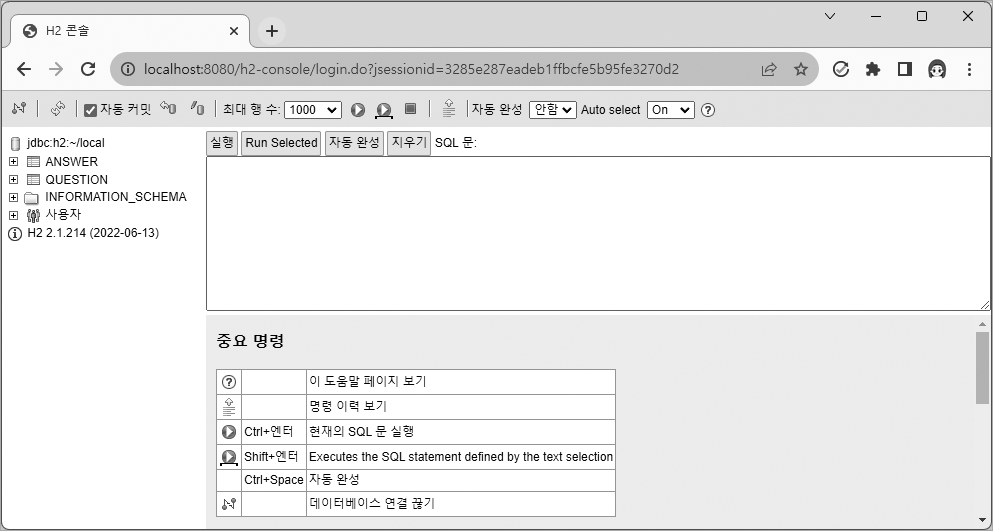993x531 pixels.
Task: Click the INFORMATION_SCHEMA folder icon
Action: coord(32,198)
